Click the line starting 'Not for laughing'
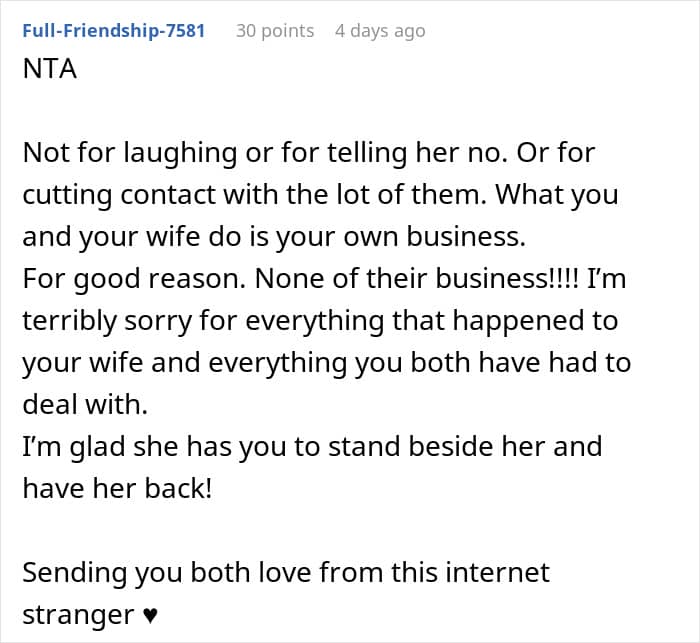This screenshot has height=643, width=700. pyautogui.click(x=323, y=153)
